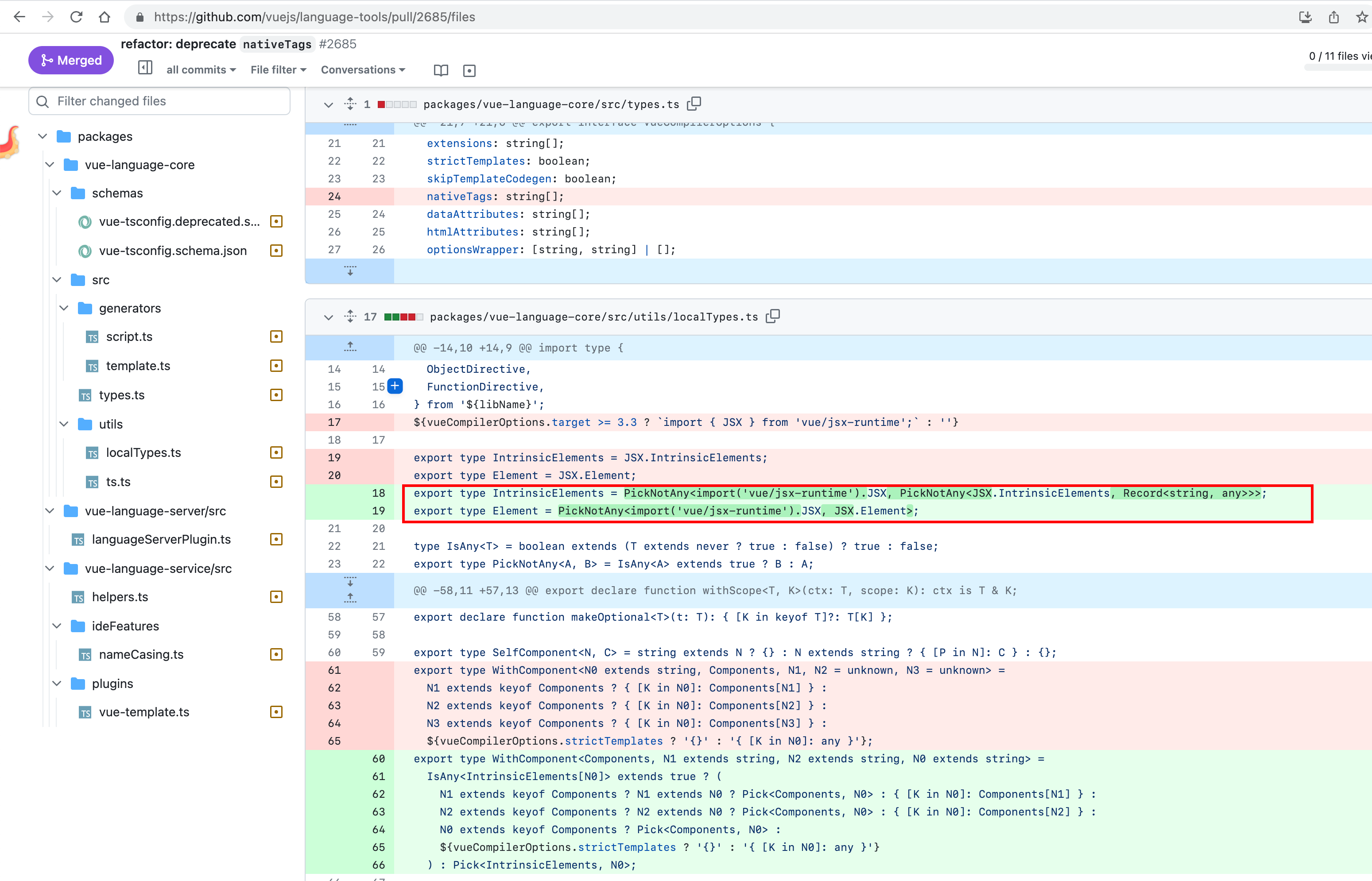This screenshot has height=881, width=1372.
Task: Open the all commits dropdown
Action: click(x=201, y=69)
